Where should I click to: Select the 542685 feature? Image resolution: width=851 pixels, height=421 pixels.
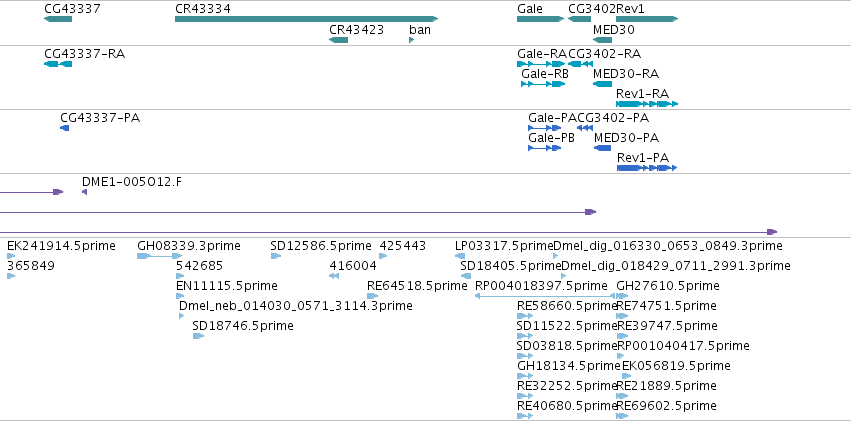[180, 276]
